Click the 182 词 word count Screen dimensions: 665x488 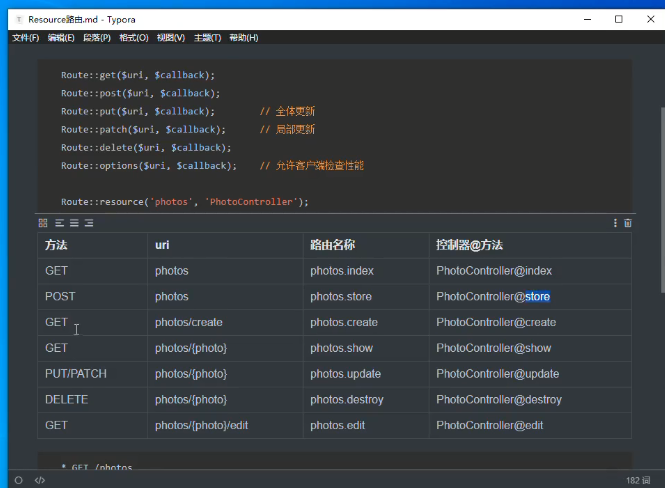[638, 480]
